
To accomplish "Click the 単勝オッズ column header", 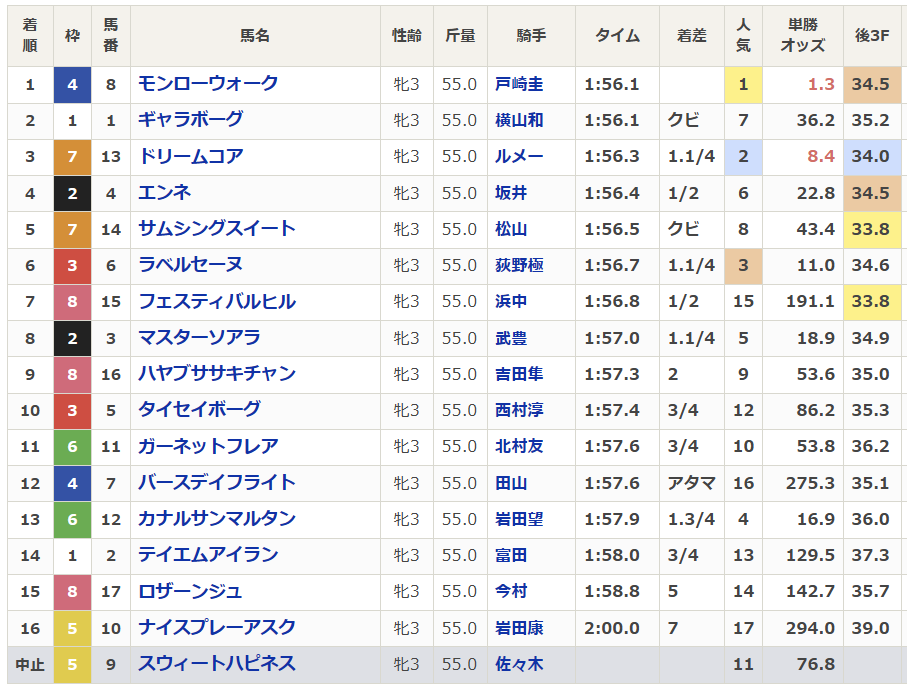I will [x=803, y=35].
